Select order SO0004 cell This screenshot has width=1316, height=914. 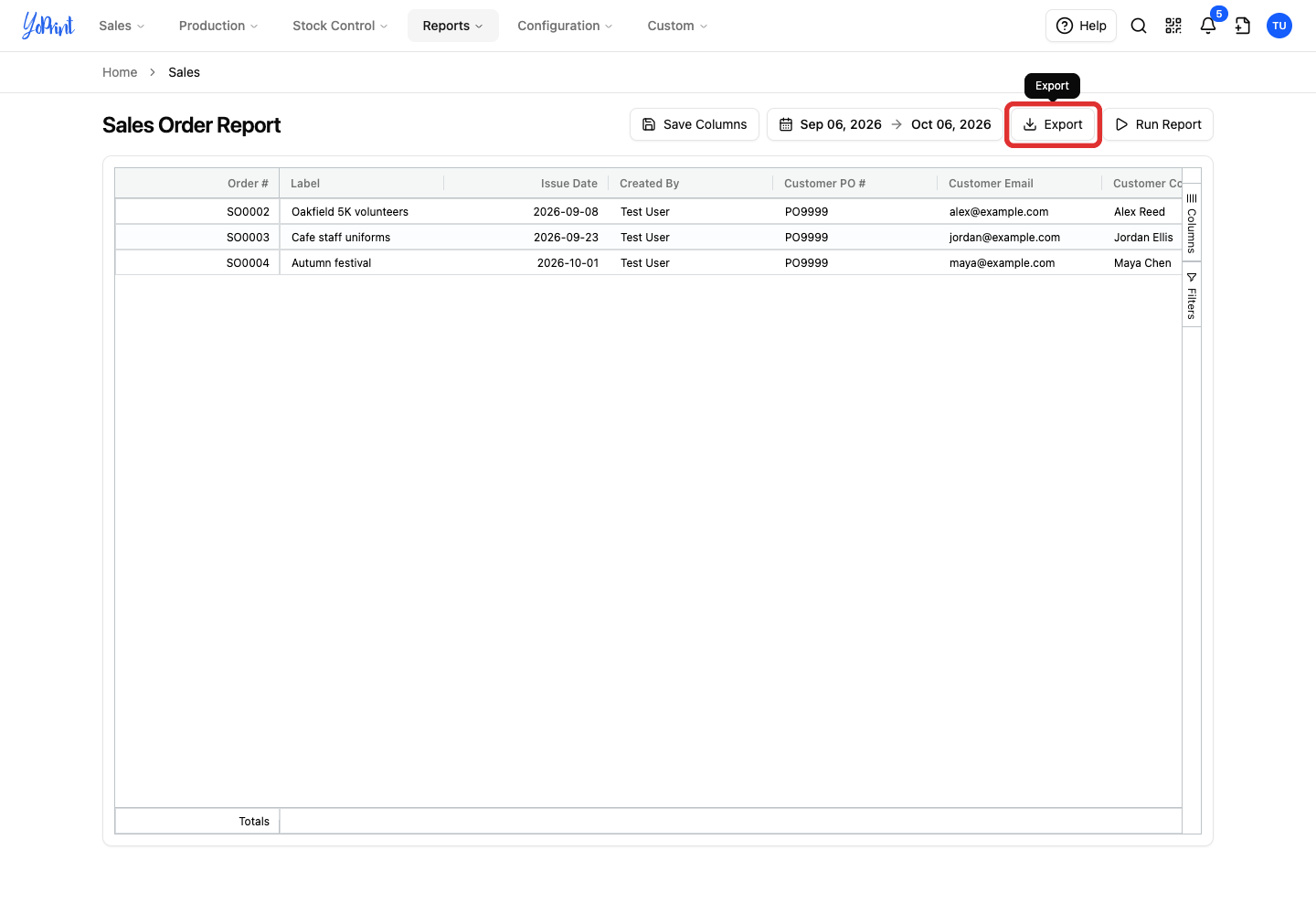click(x=197, y=263)
